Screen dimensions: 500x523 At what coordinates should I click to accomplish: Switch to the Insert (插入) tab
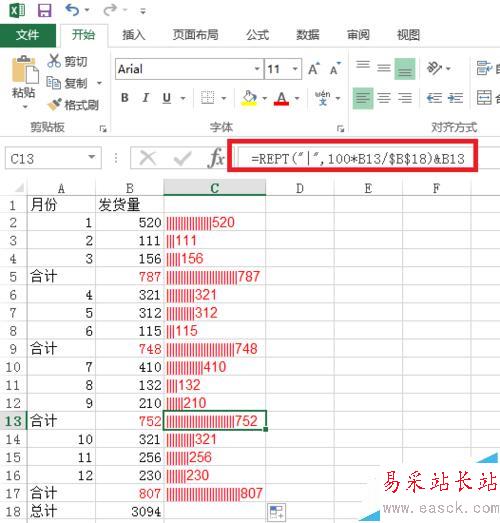coord(134,35)
